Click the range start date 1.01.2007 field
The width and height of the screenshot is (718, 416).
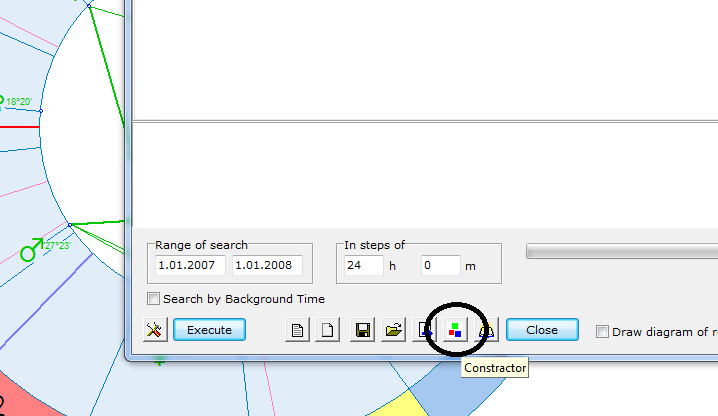point(189,266)
